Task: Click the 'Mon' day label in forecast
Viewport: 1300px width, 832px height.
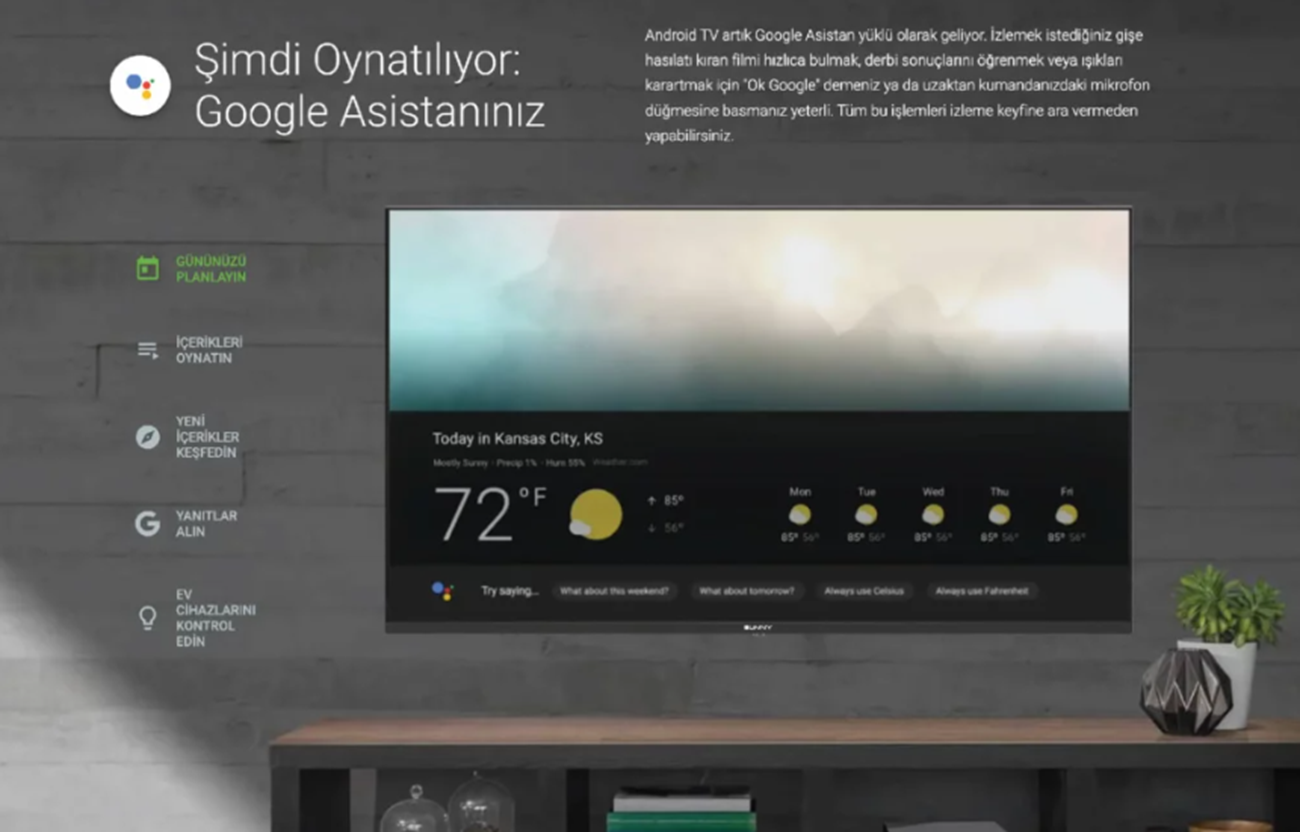Action: [x=800, y=492]
